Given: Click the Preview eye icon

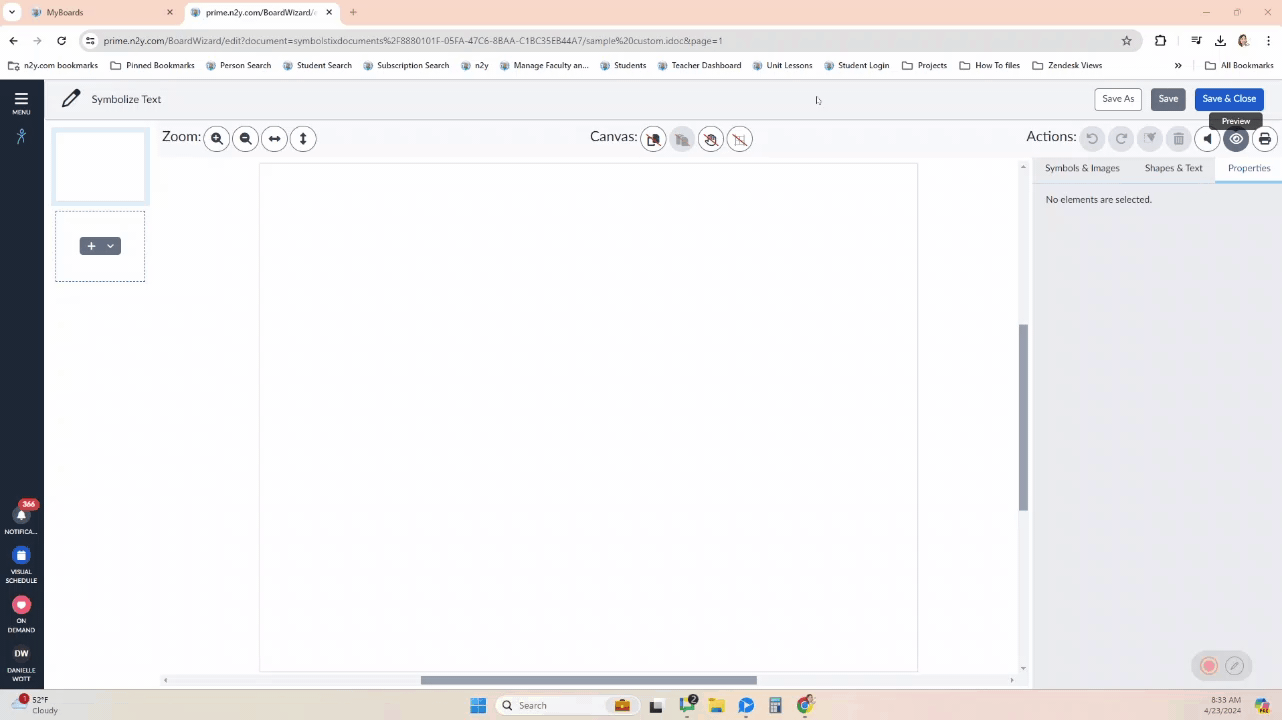Looking at the screenshot, I should (1237, 139).
